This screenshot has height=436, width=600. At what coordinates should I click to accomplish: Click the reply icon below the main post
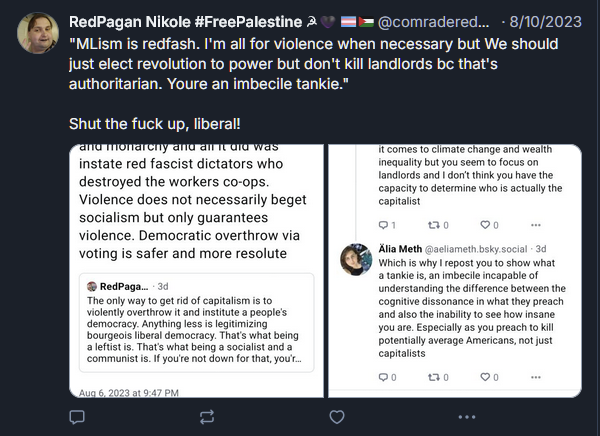[x=77, y=416]
